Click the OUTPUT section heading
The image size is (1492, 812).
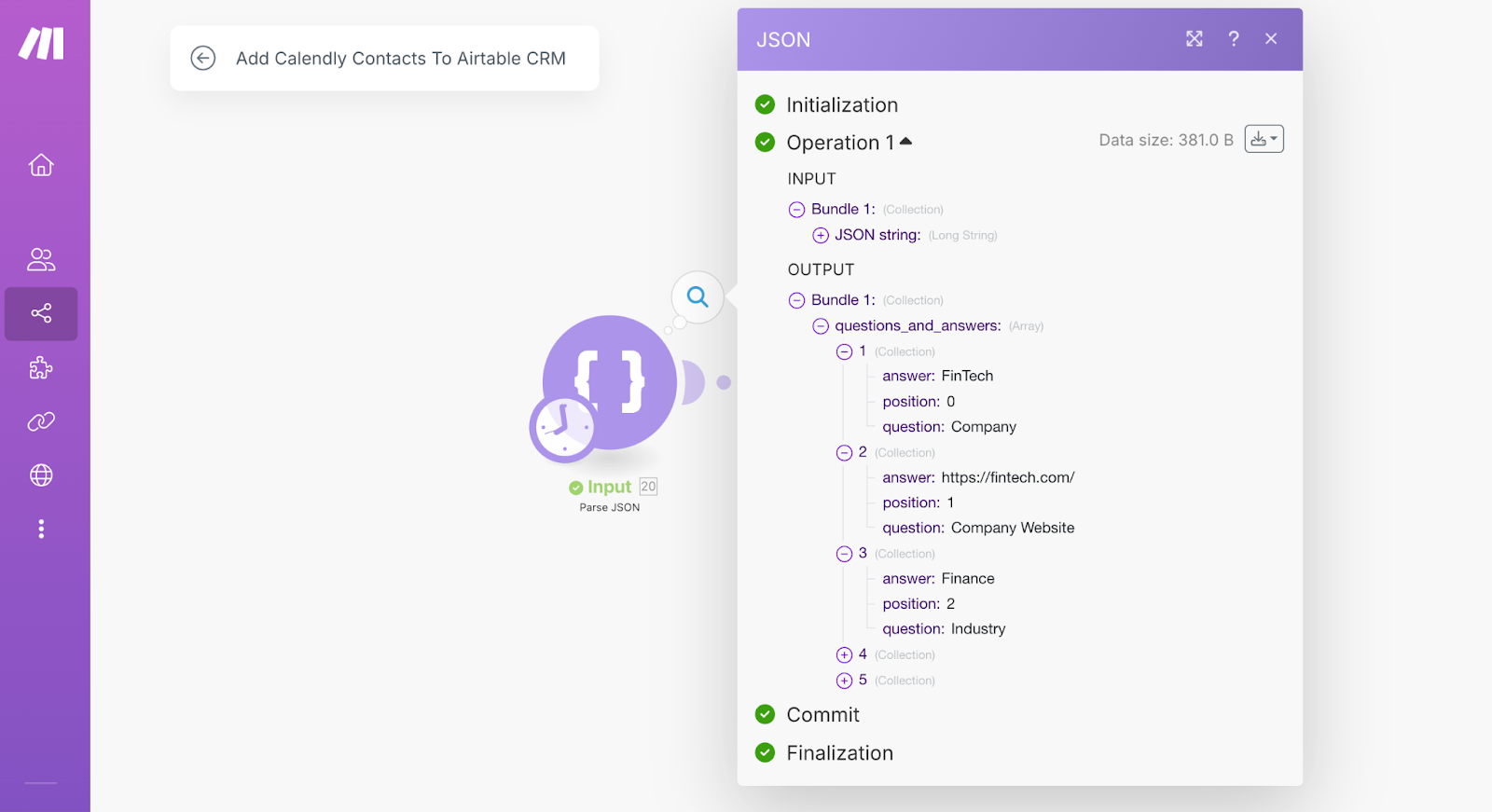pyautogui.click(x=821, y=269)
